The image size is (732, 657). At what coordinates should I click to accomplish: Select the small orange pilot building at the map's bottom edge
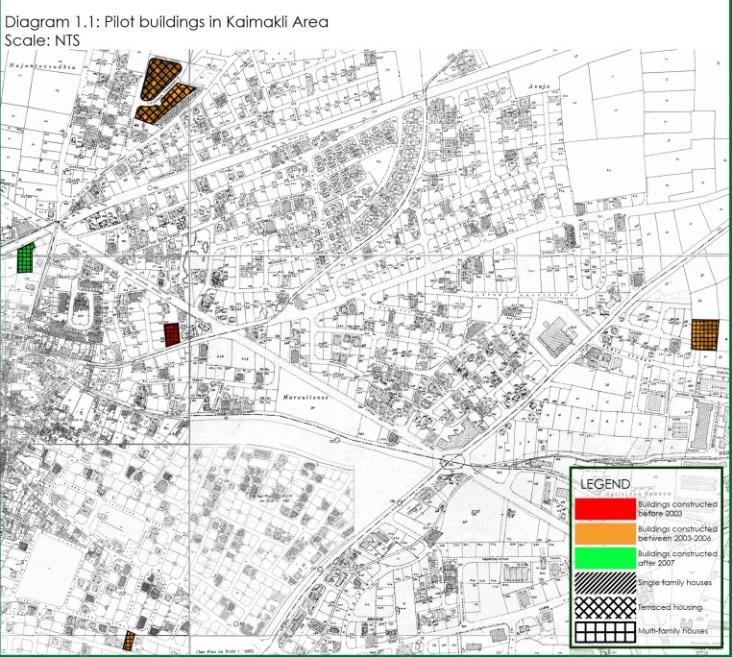[x=128, y=641]
